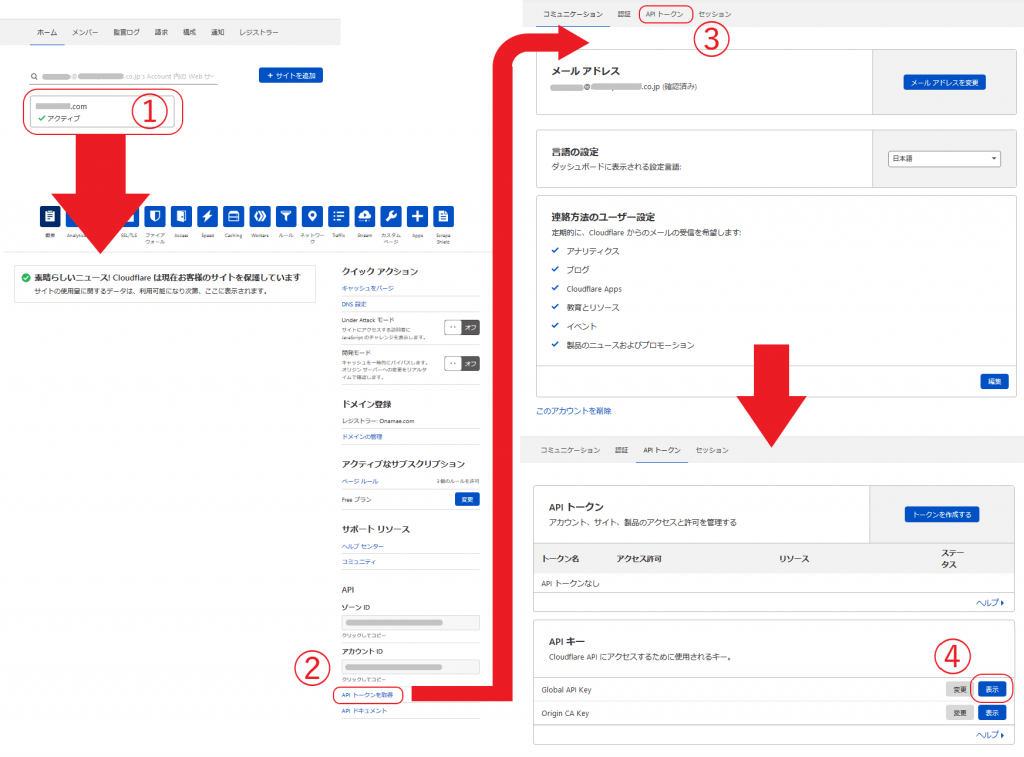The height and width of the screenshot is (757, 1024).
Task: Open the Stream cloud icon
Action: [365, 216]
